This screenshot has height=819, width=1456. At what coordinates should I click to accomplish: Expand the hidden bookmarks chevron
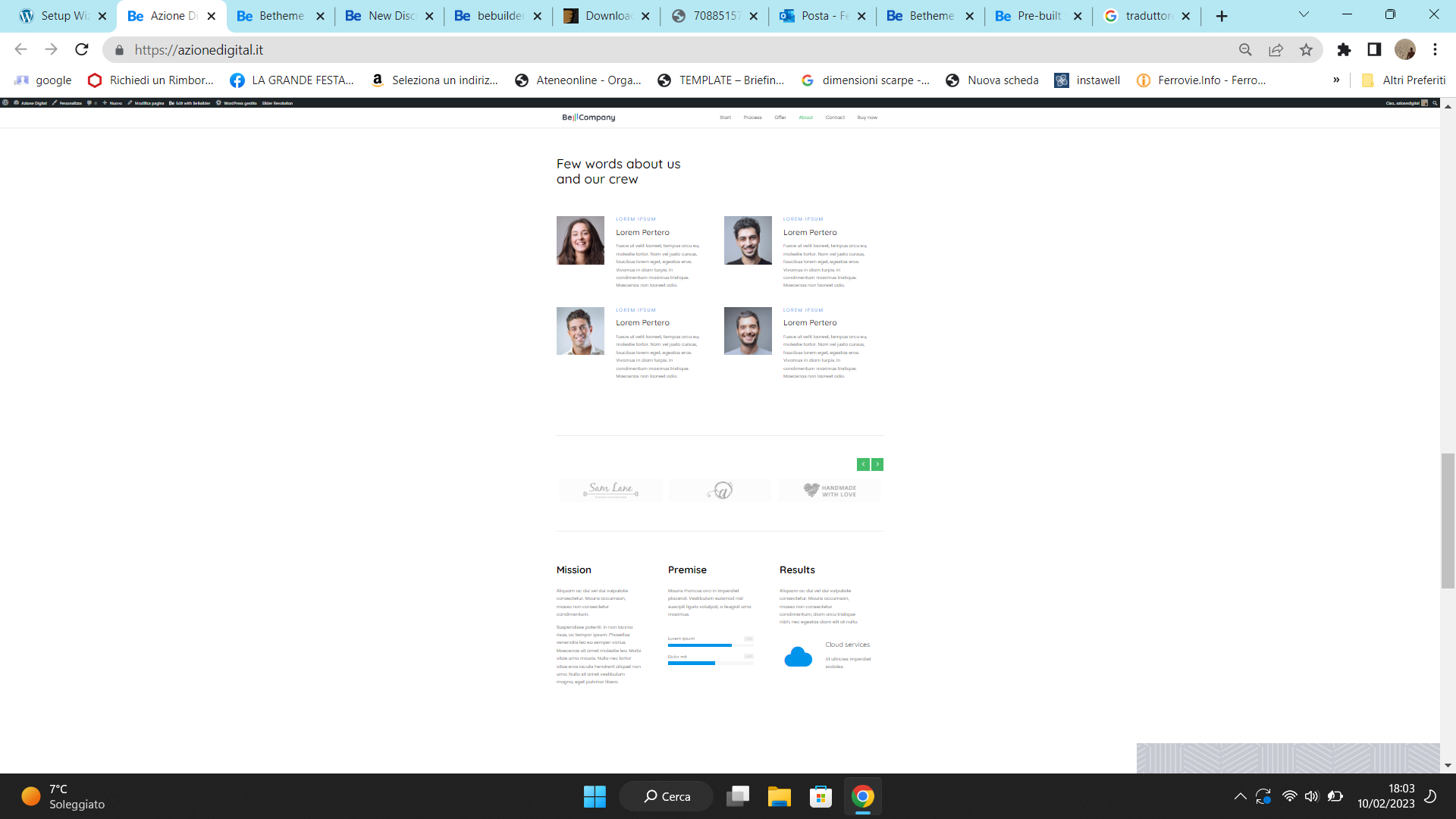point(1336,80)
